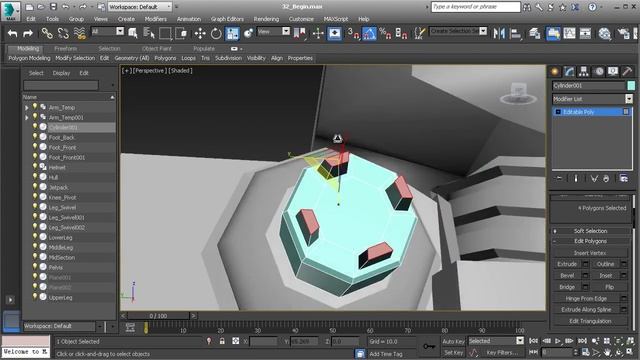640x360 pixels.
Task: Toggle the Auto Key button
Action: (x=453, y=341)
